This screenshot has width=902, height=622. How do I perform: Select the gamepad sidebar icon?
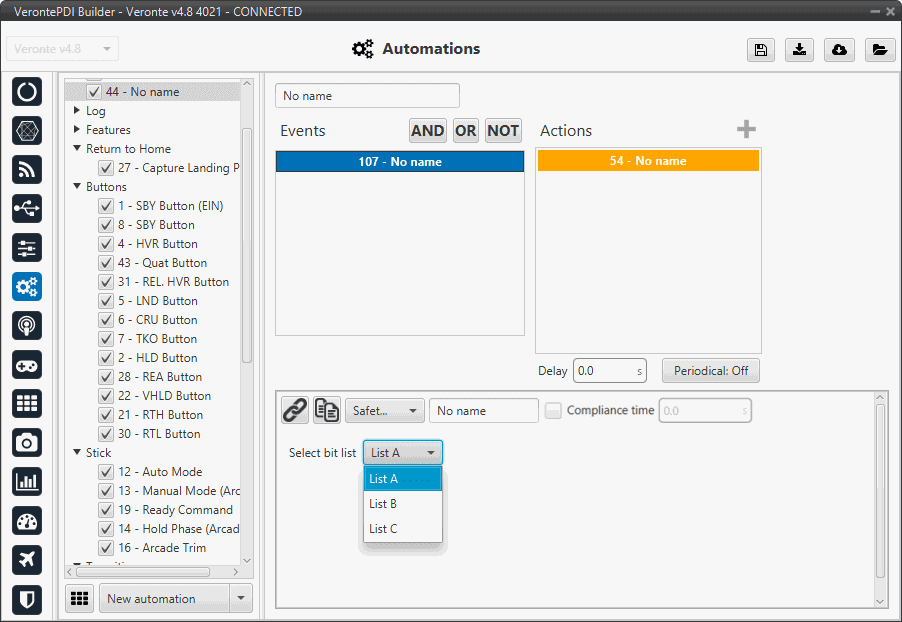tap(27, 365)
